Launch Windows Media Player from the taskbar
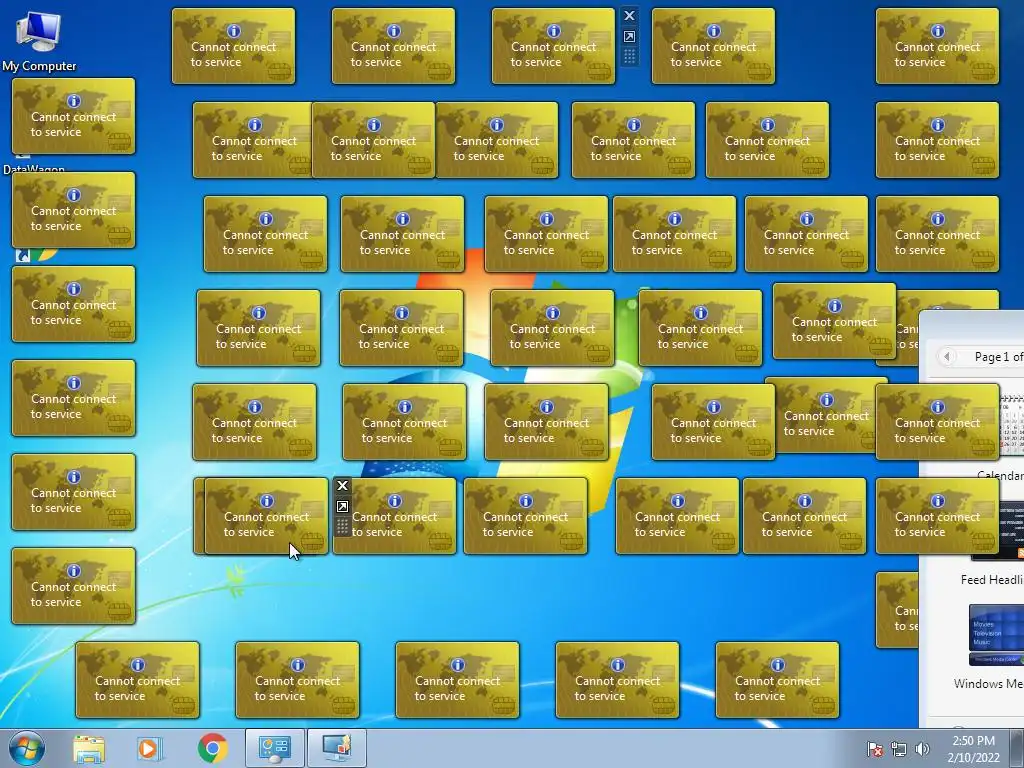Viewport: 1024px width, 768px height. point(149,749)
